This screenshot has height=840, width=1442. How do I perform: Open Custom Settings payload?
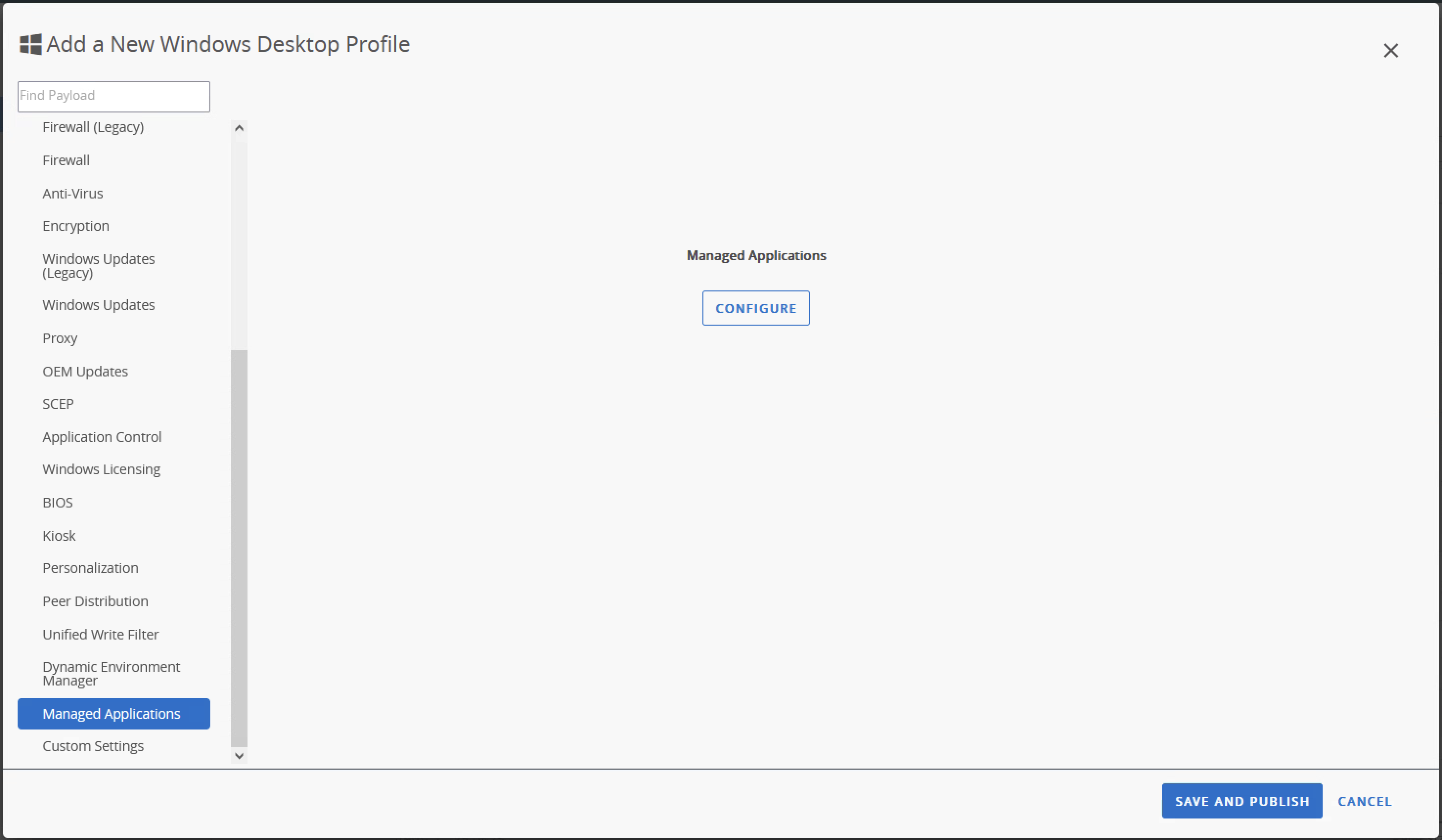[x=93, y=746]
